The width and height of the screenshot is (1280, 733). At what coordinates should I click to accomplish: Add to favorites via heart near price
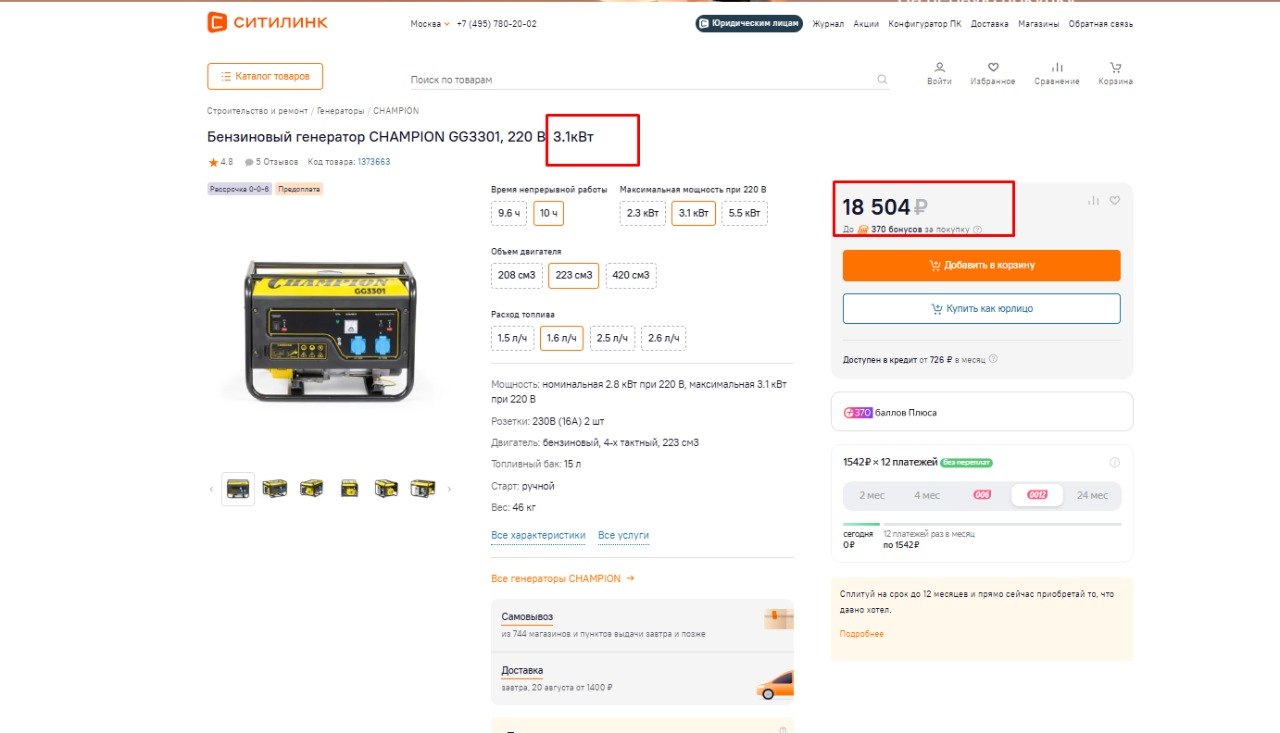[x=1115, y=200]
